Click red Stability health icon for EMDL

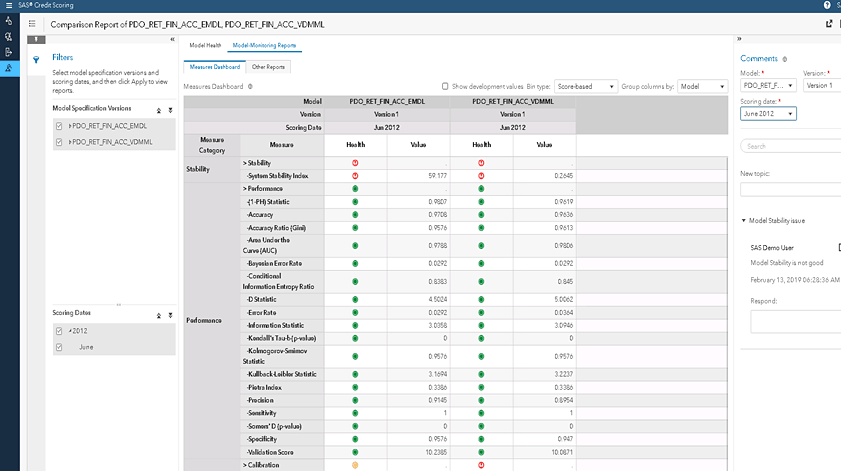355,163
